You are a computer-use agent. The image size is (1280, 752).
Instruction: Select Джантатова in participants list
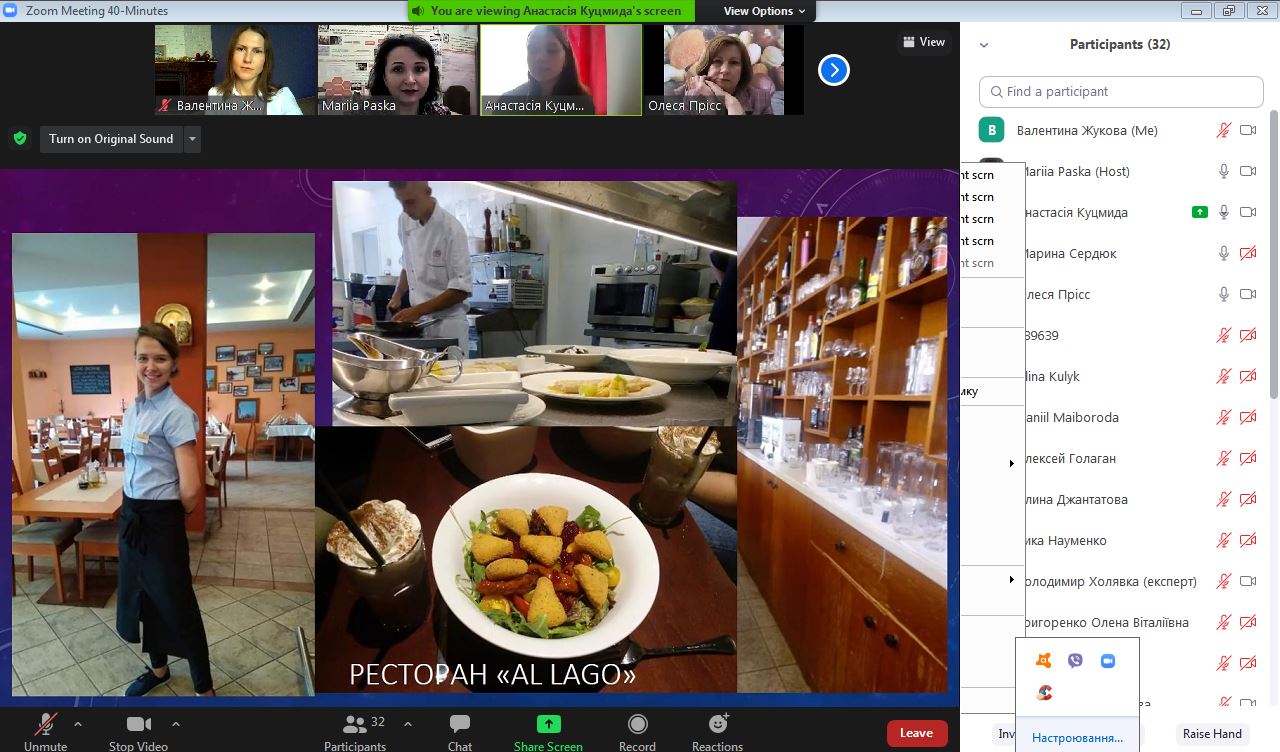[1118, 499]
